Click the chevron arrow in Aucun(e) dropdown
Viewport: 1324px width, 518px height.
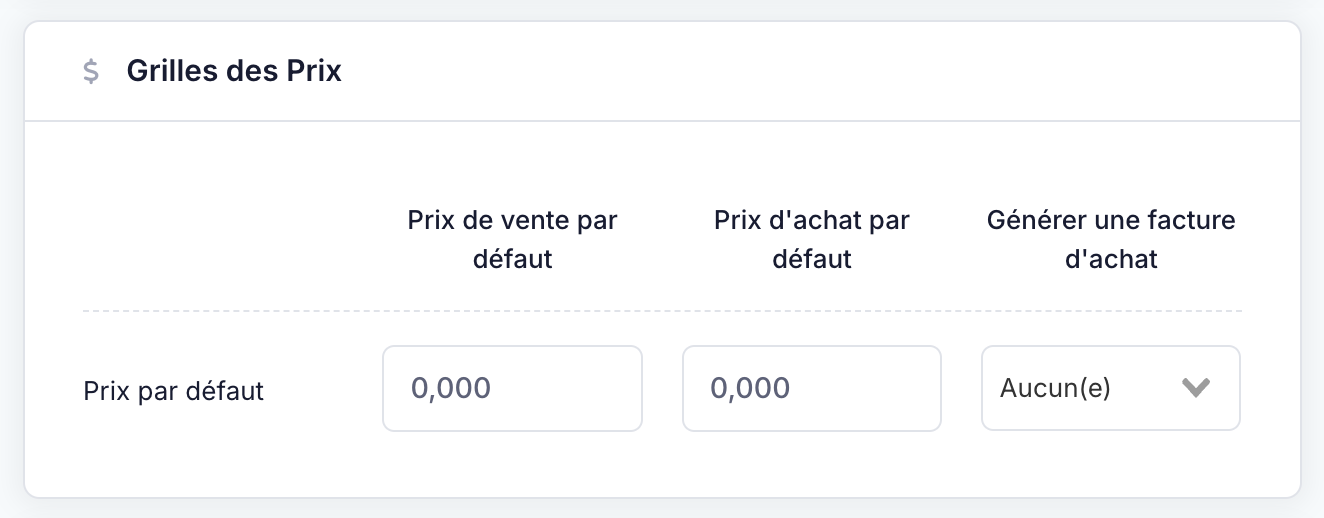[1196, 388]
